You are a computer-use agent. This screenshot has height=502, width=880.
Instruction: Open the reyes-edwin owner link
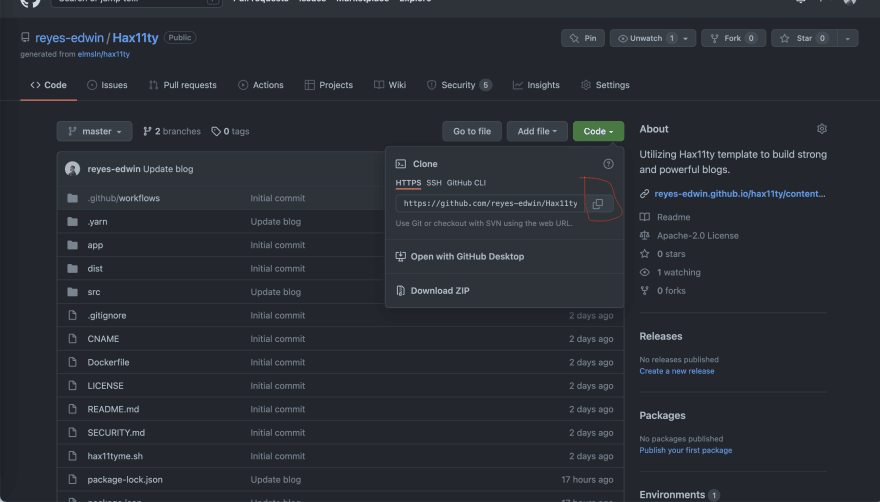point(70,38)
